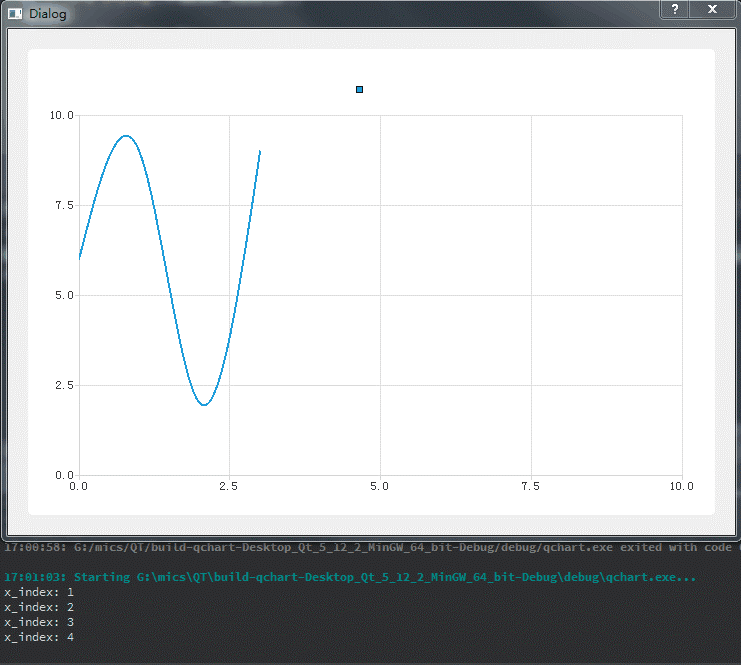The width and height of the screenshot is (741, 665).
Task: Click the curve's lowest trough point
Action: click(x=204, y=405)
